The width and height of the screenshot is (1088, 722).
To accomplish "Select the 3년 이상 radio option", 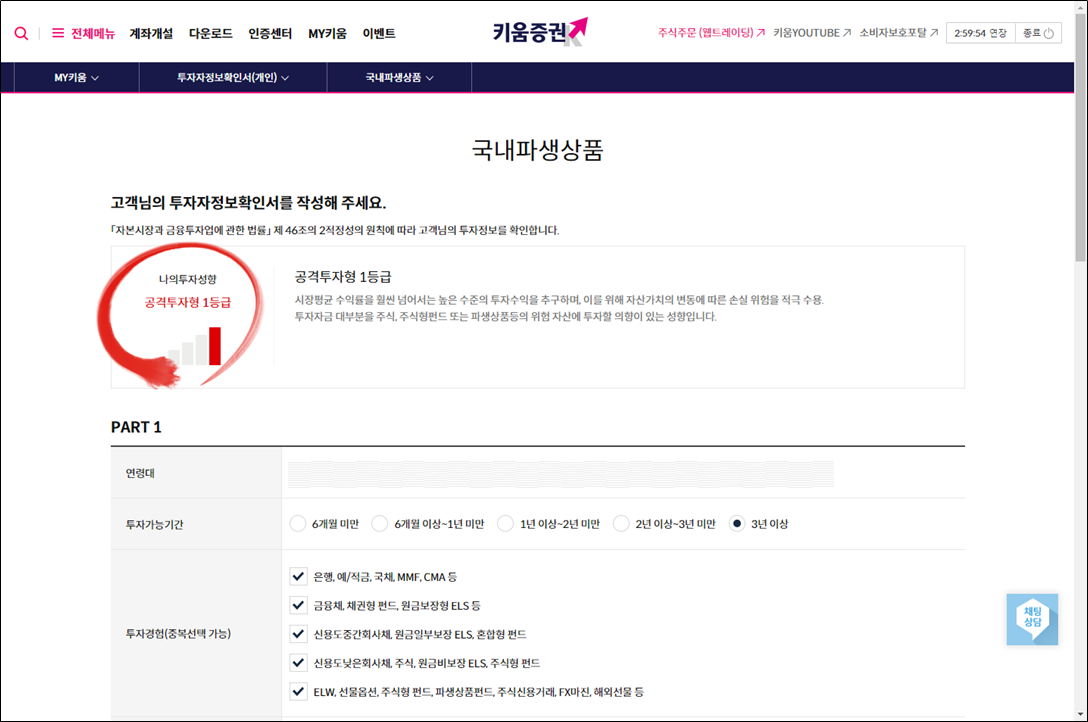I will (x=737, y=524).
